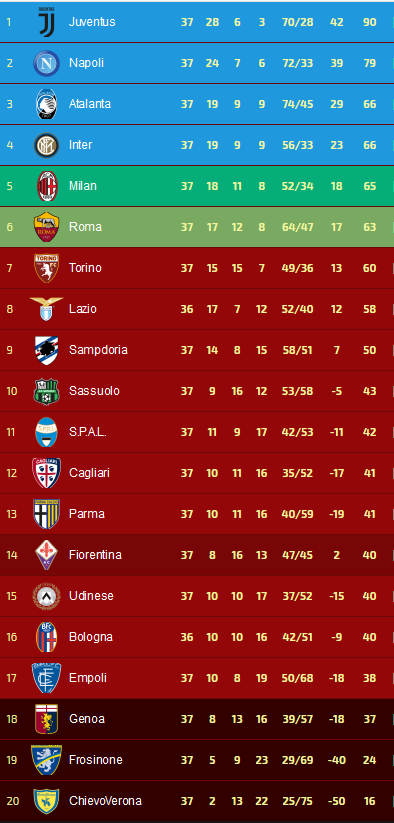Select the Parma team name
The width and height of the screenshot is (394, 823).
87,514
